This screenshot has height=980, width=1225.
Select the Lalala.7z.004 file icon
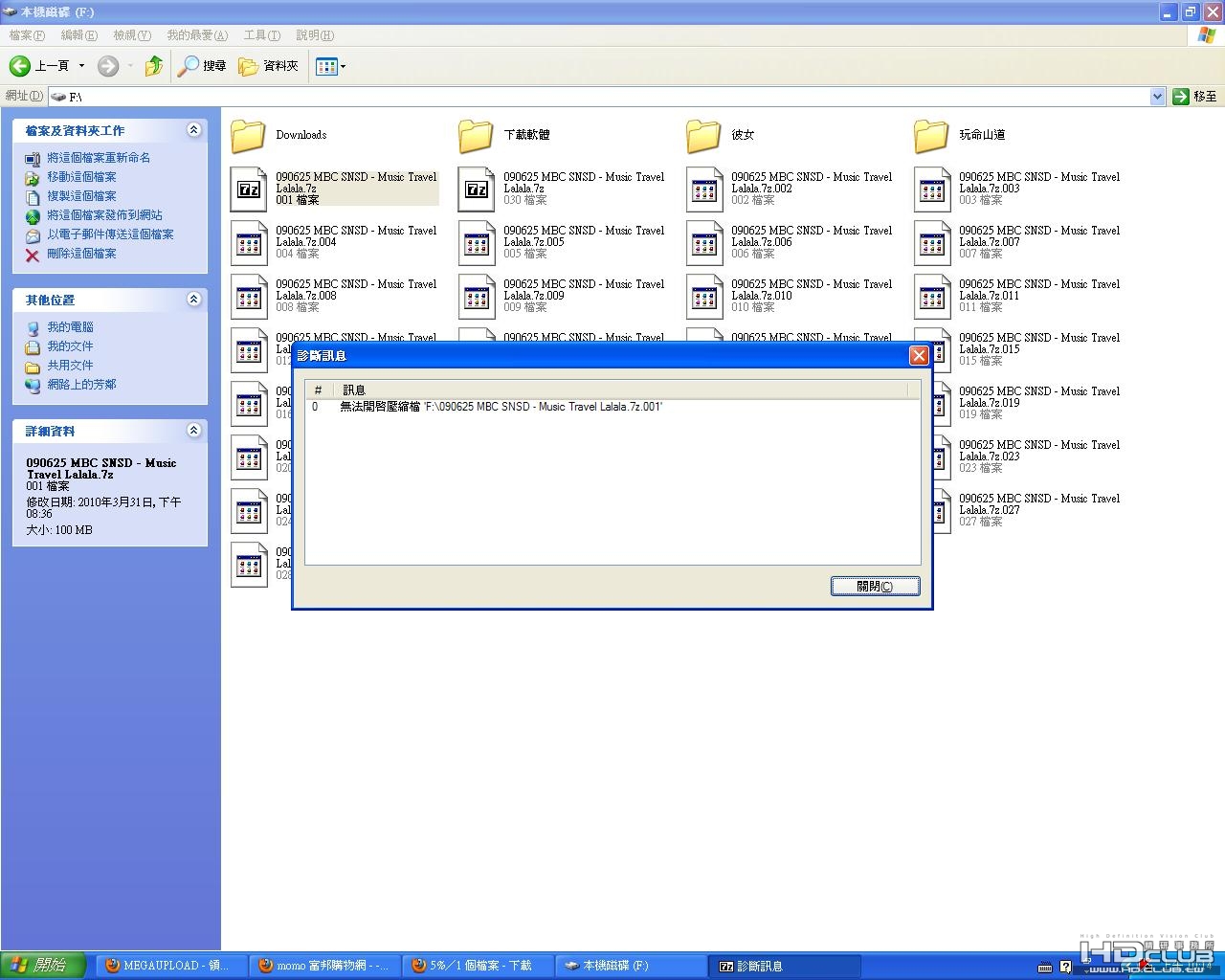pyautogui.click(x=249, y=243)
